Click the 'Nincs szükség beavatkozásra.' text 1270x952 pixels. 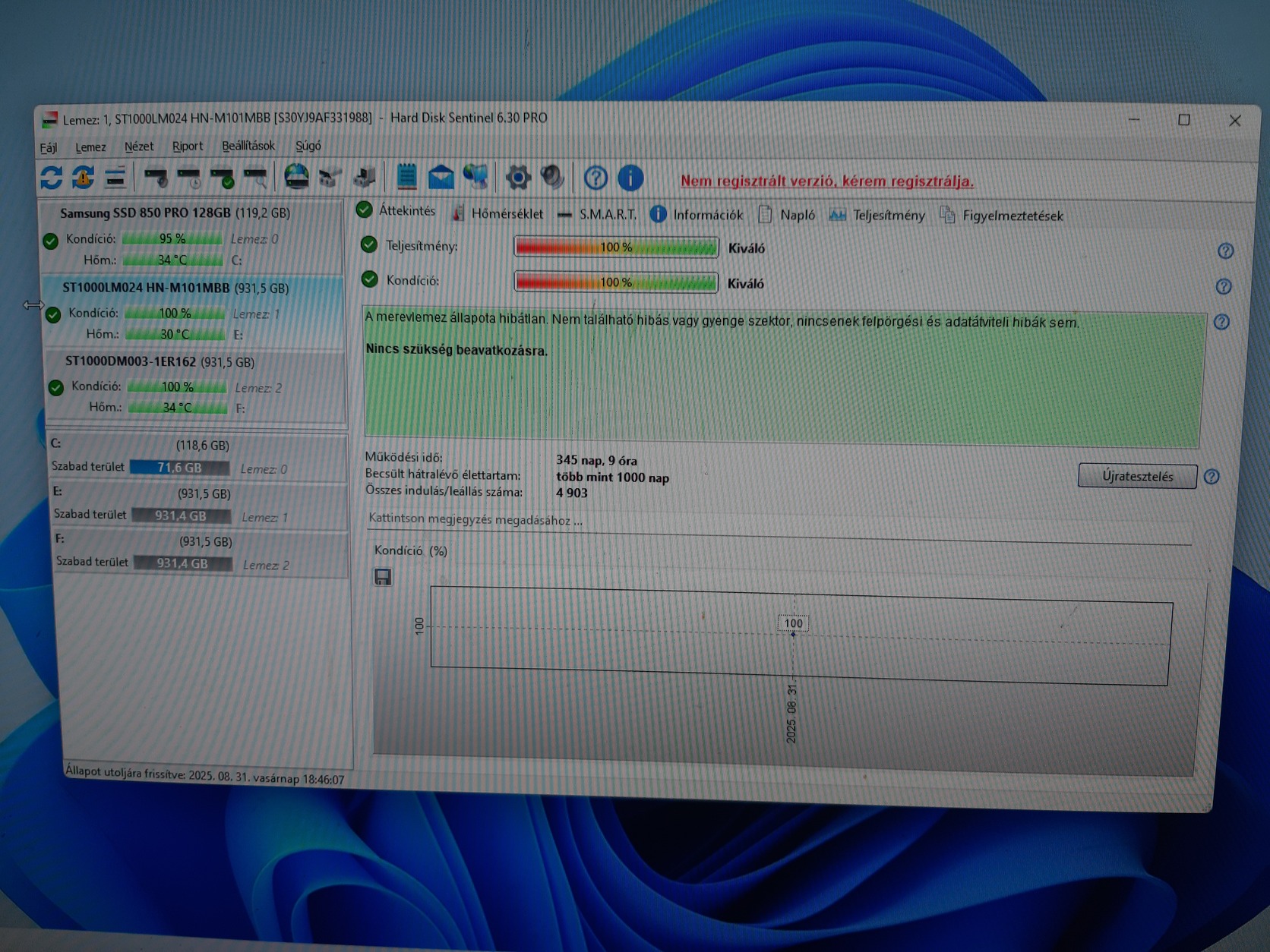pyautogui.click(x=457, y=350)
